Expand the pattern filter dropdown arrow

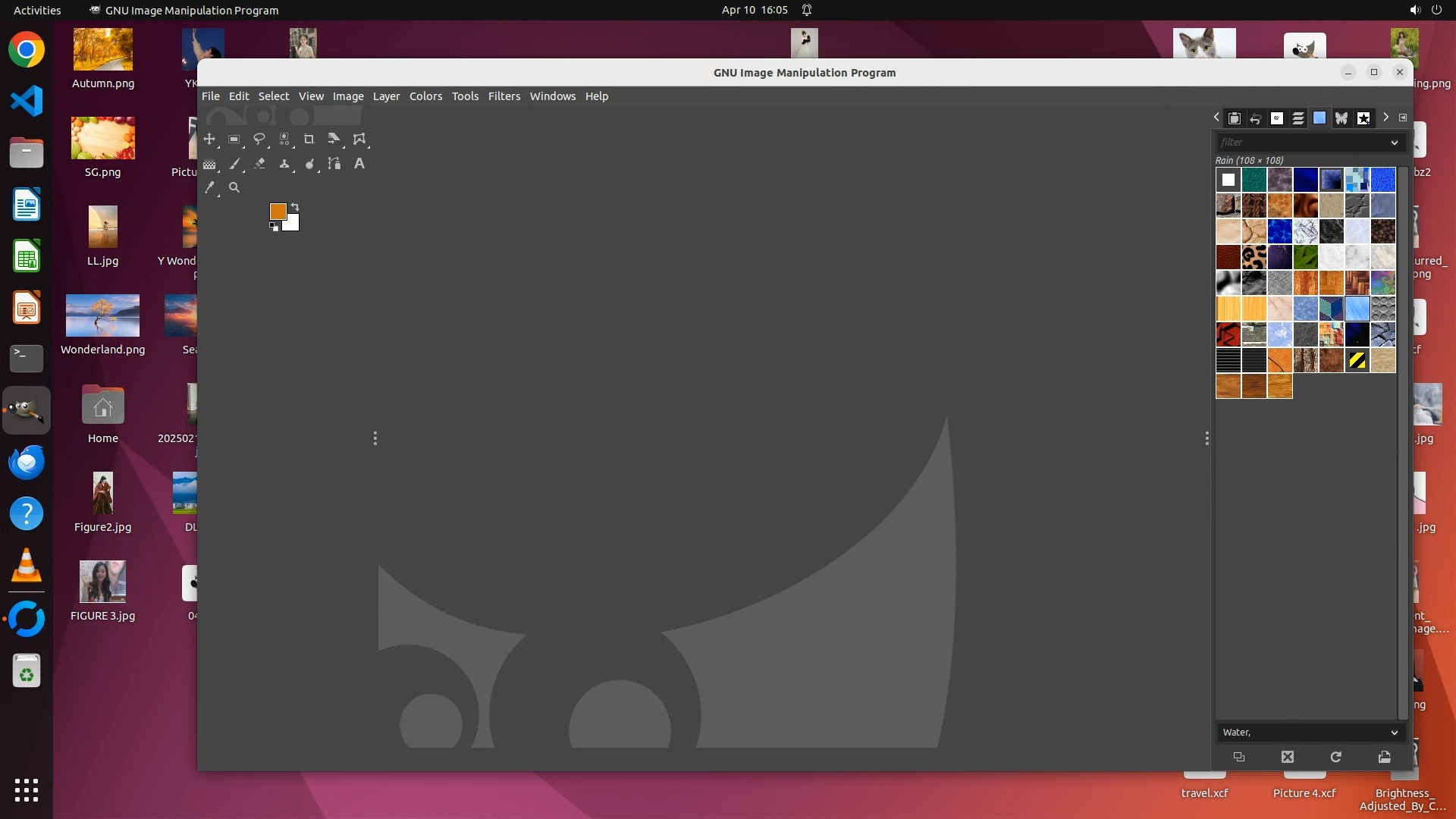[1394, 143]
